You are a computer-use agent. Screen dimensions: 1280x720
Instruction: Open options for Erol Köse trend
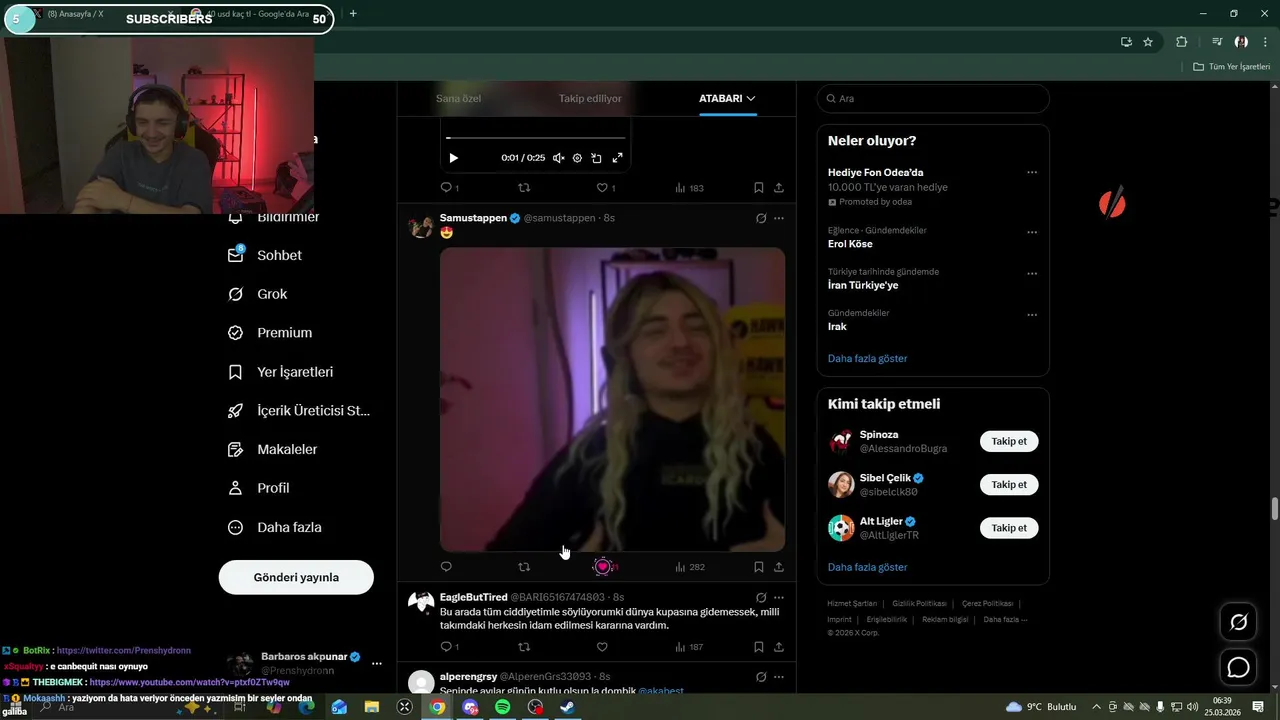pos(1032,232)
